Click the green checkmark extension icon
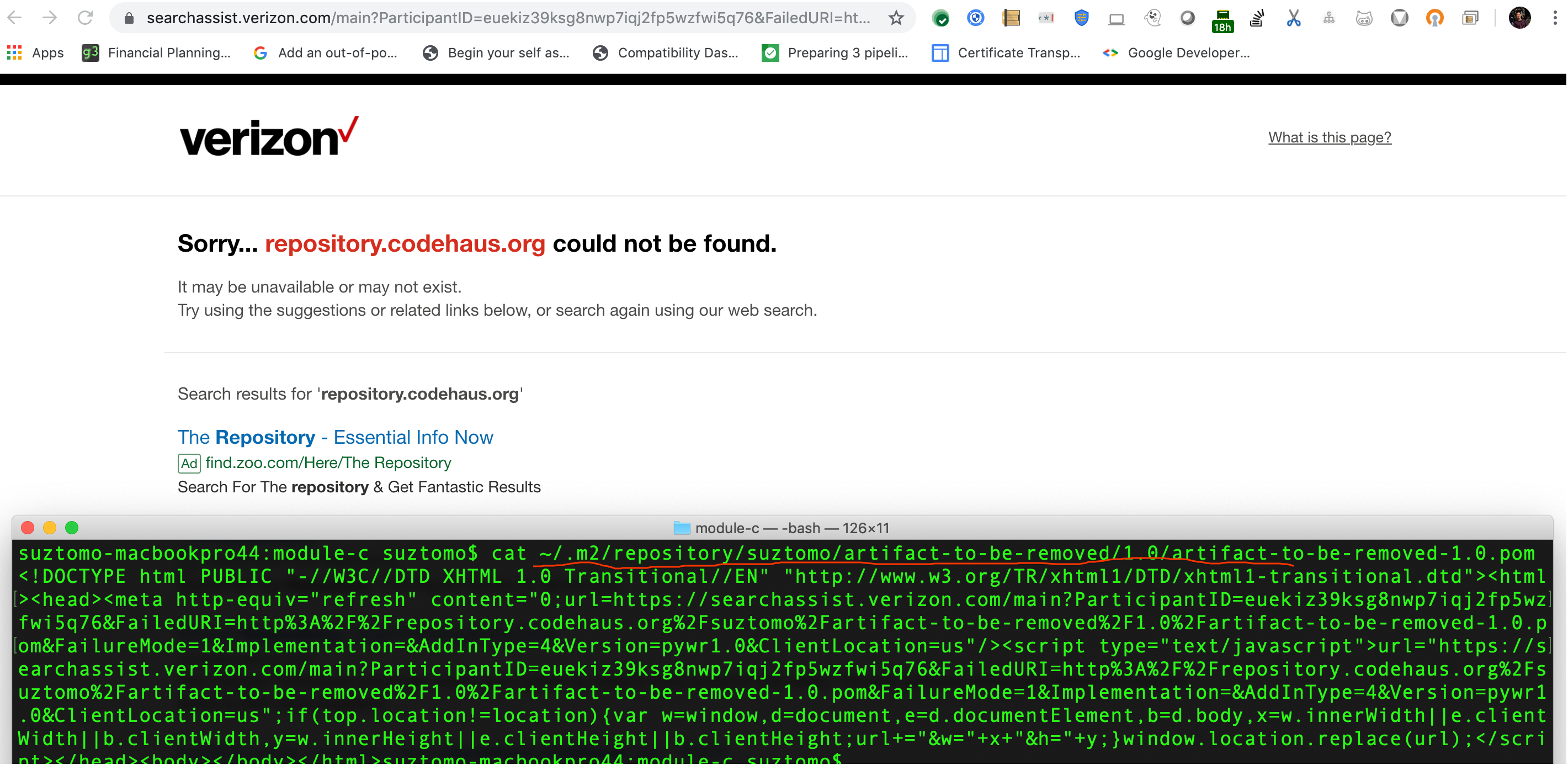Screen dimensions: 1568x765 [x=941, y=18]
